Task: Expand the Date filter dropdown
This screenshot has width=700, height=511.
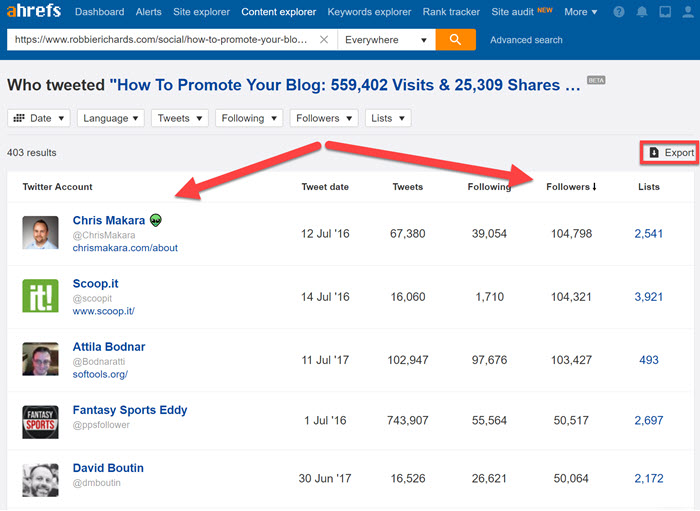Action: coord(39,118)
